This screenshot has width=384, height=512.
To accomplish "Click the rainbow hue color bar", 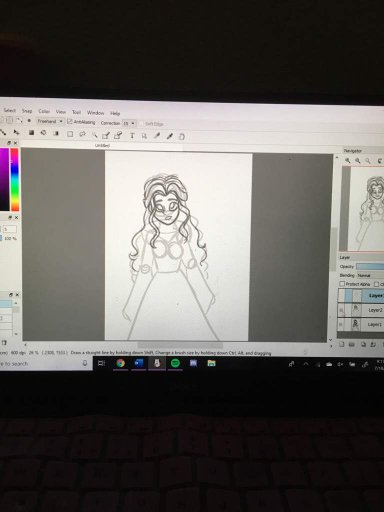I will click(15, 180).
